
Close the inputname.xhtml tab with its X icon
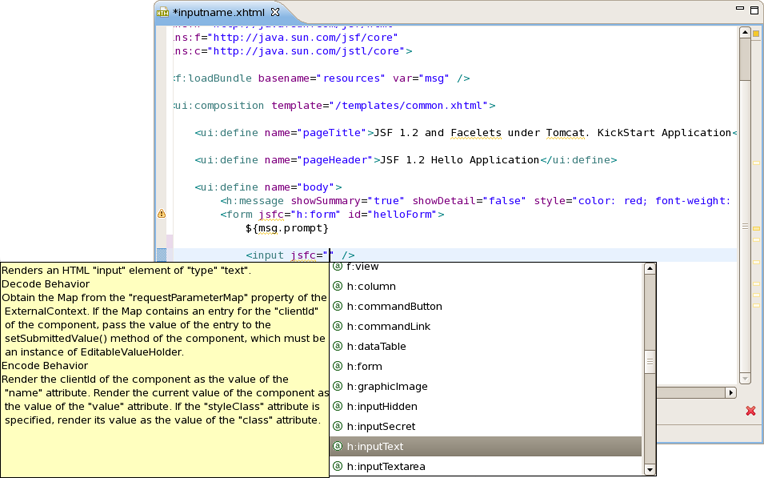pos(275,12)
